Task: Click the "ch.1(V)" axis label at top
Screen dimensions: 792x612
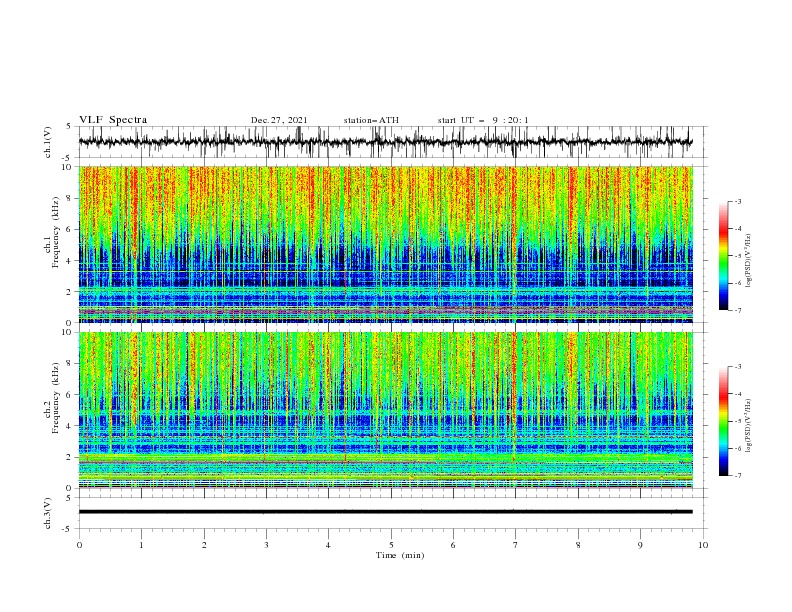Action: click(48, 142)
